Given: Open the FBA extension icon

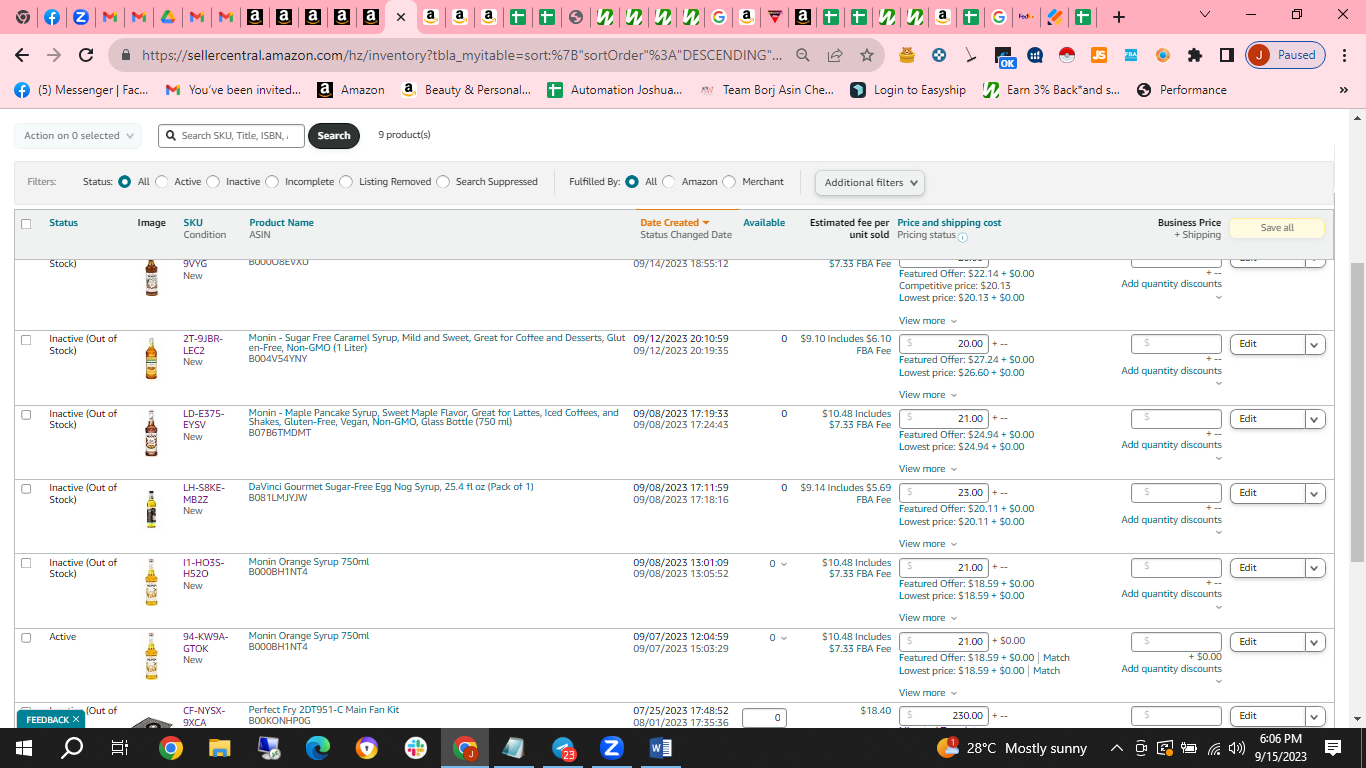Looking at the screenshot, I should click(x=1131, y=55).
